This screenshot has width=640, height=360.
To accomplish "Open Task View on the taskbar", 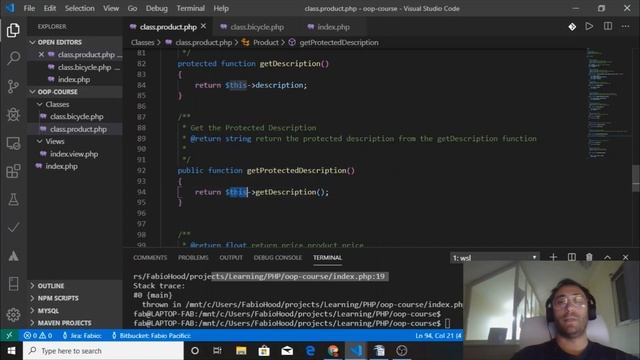I will click(x=217, y=351).
